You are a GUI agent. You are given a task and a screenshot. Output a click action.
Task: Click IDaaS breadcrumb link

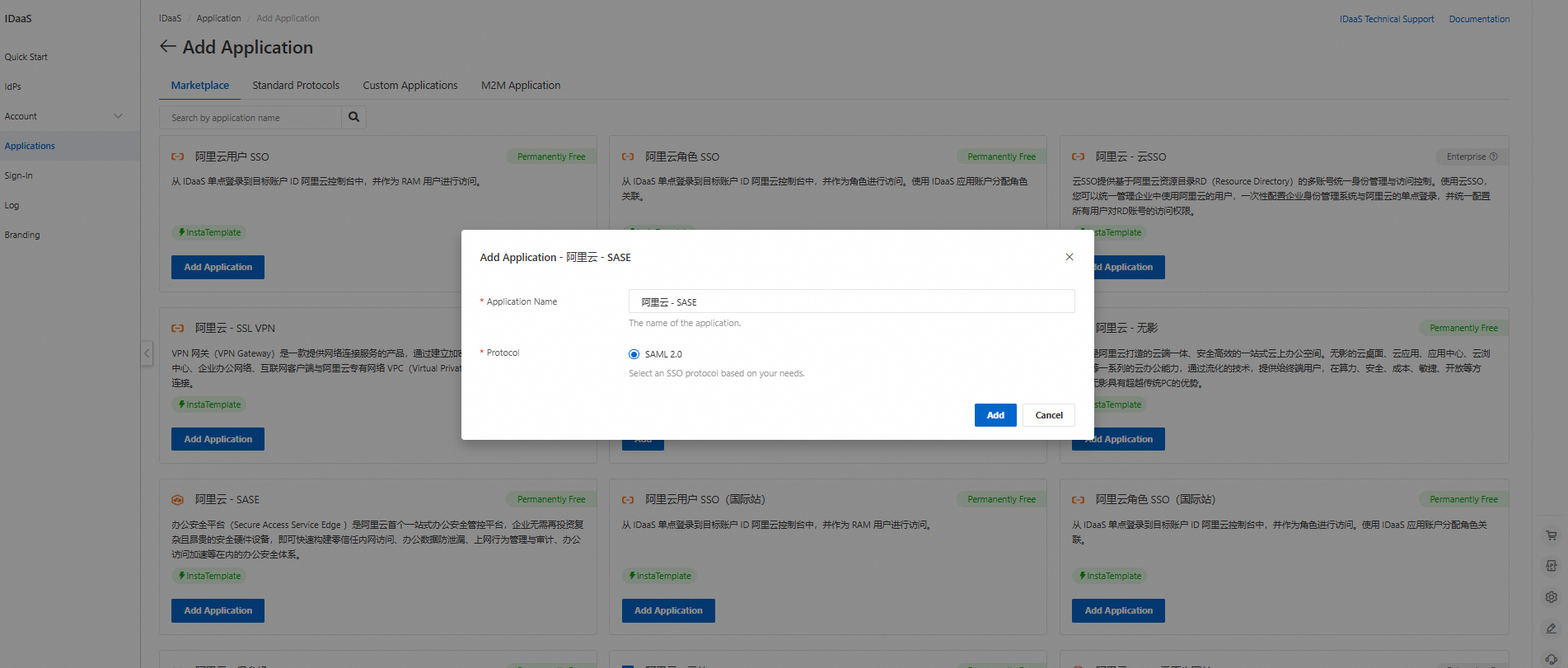[x=170, y=18]
